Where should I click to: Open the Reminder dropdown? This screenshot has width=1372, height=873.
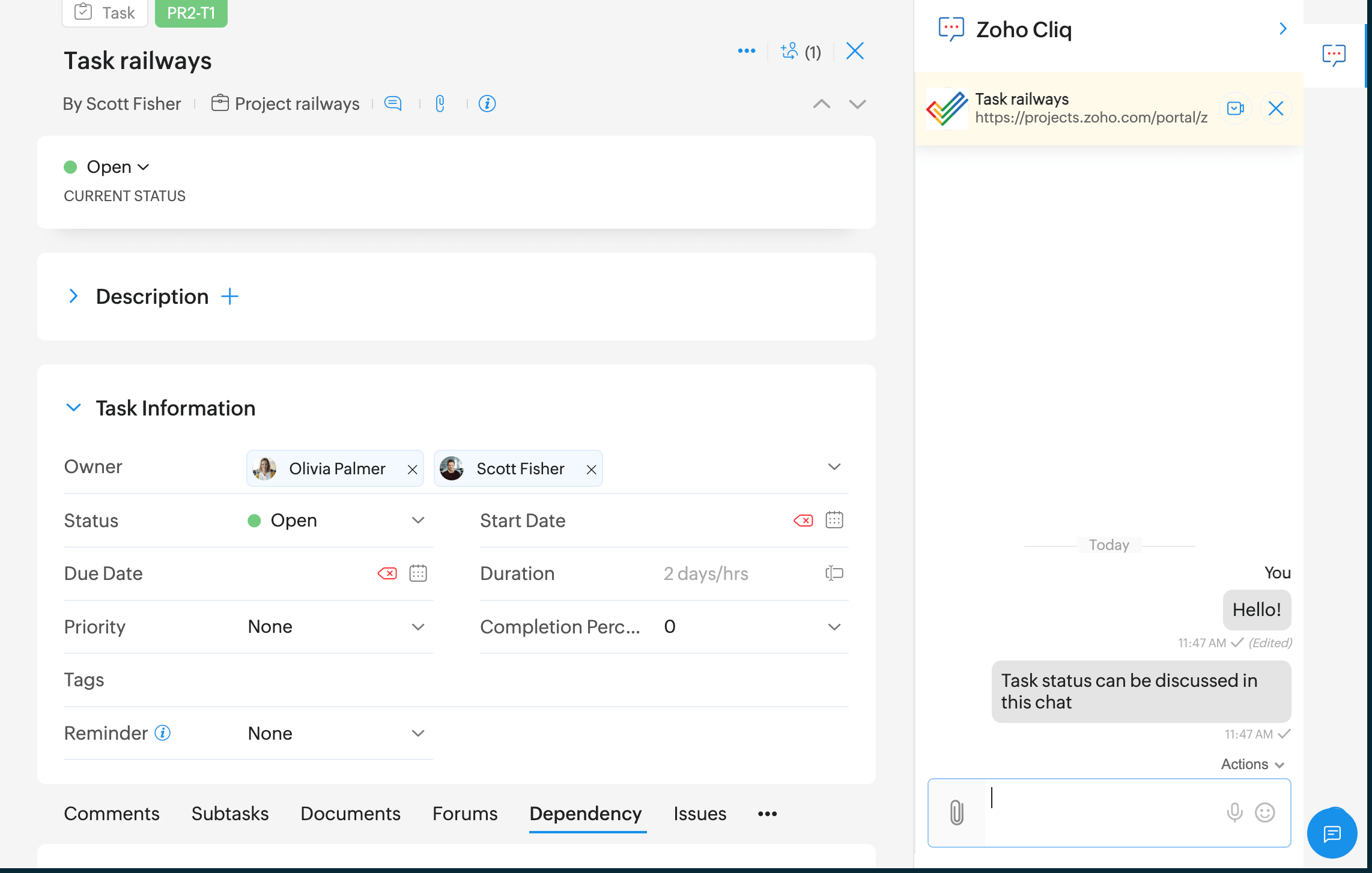[x=419, y=733]
